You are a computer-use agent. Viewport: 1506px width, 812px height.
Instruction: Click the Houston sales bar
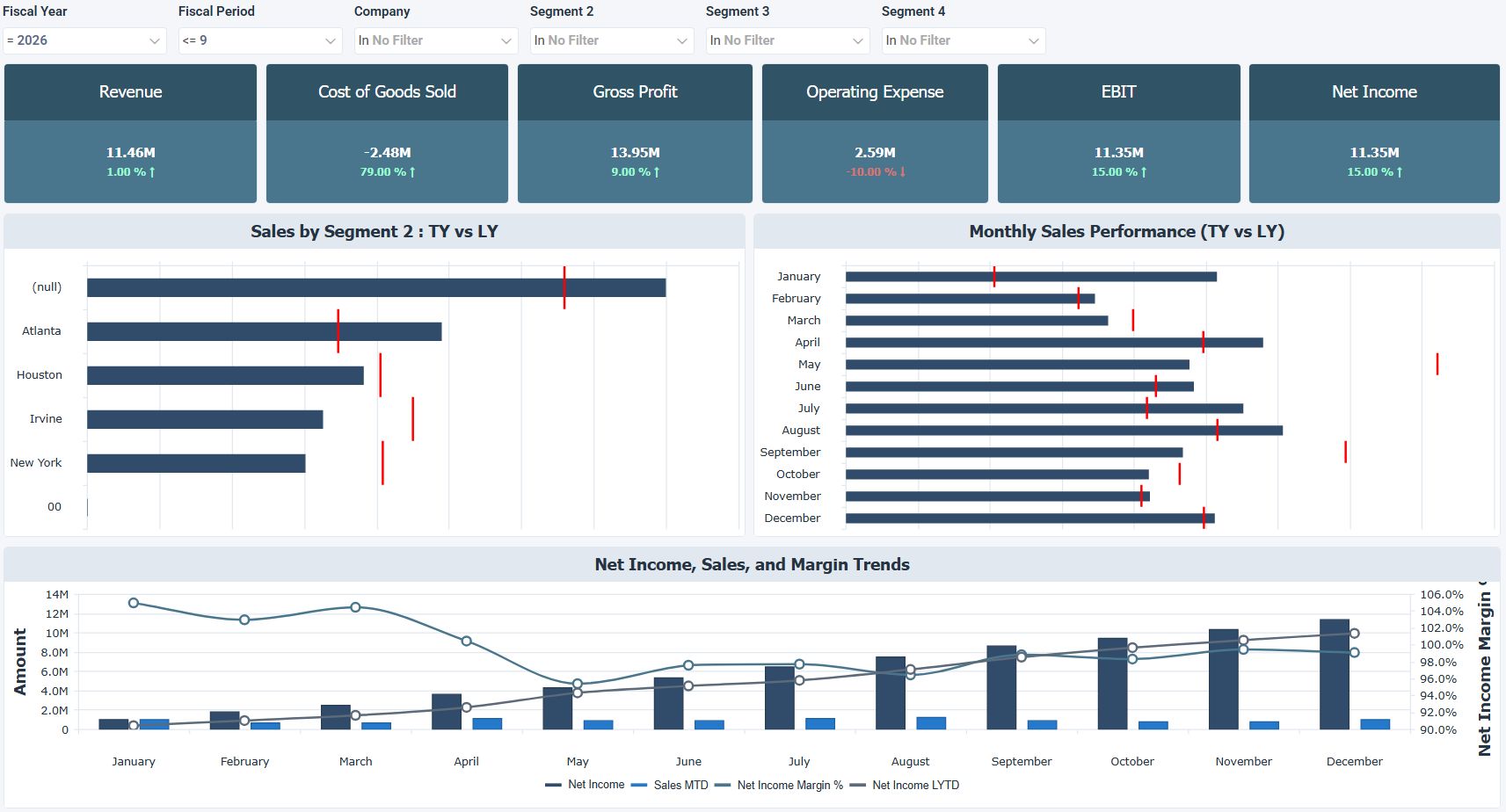[225, 375]
